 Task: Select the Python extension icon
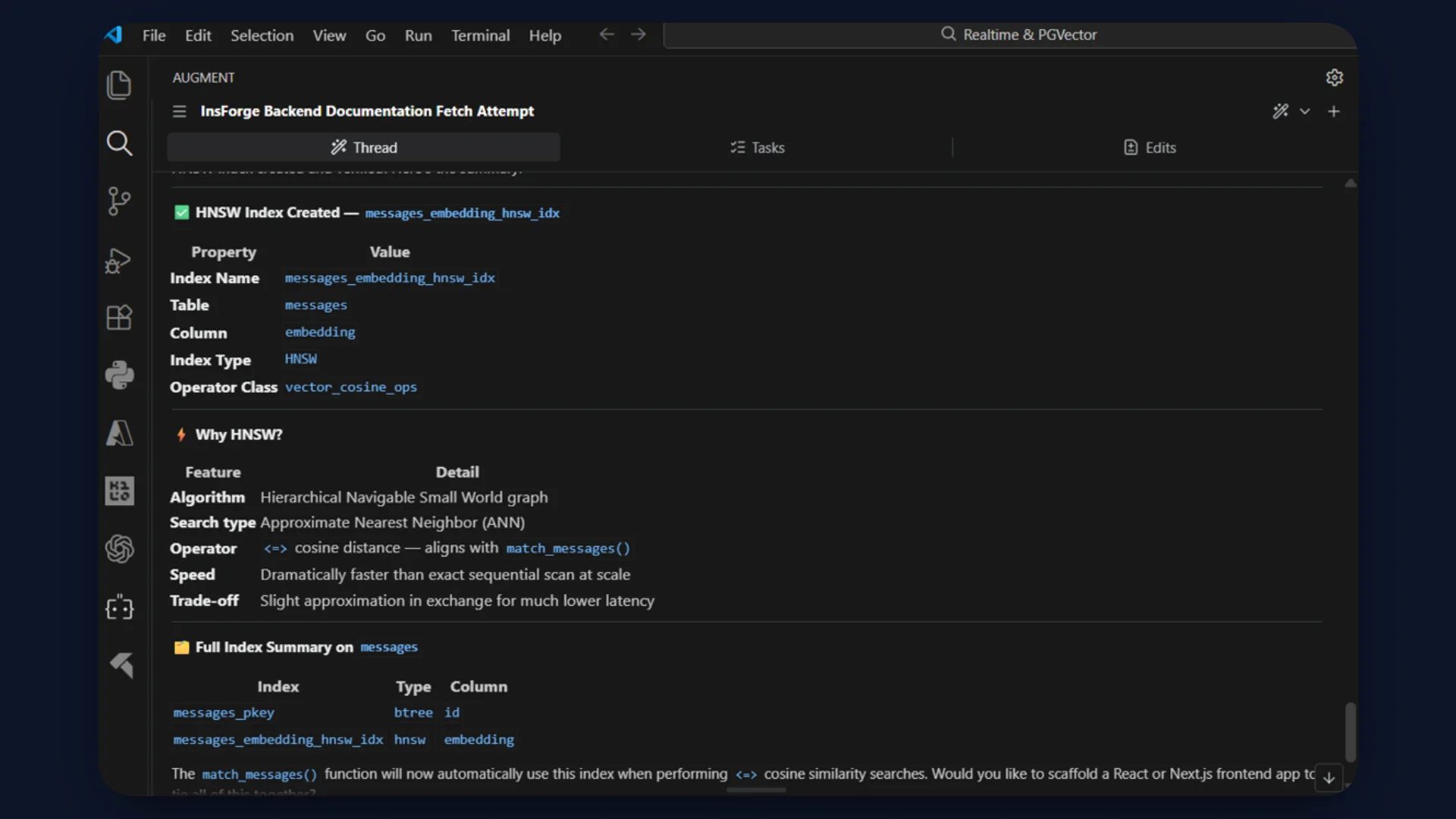click(119, 375)
